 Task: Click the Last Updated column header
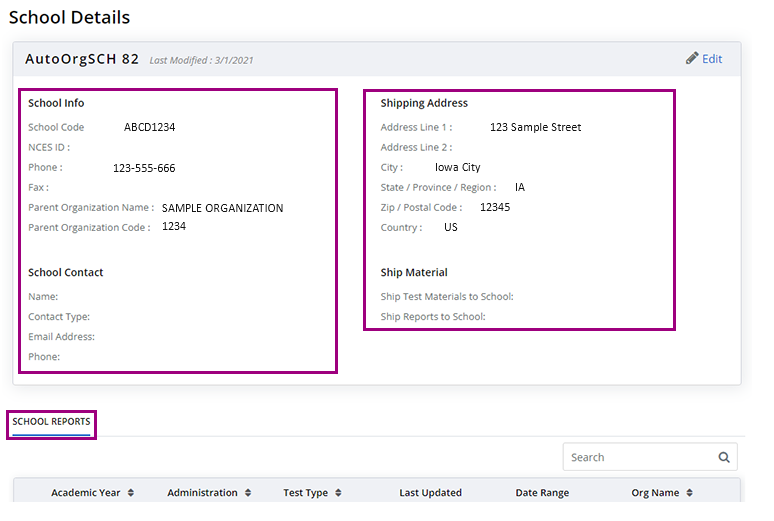(x=430, y=492)
